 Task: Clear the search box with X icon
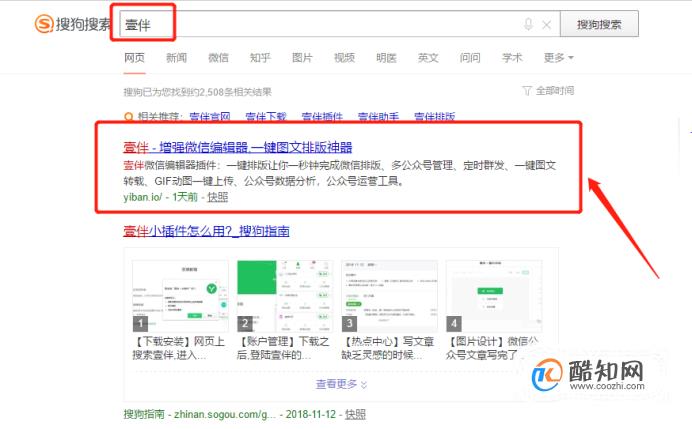pos(546,25)
